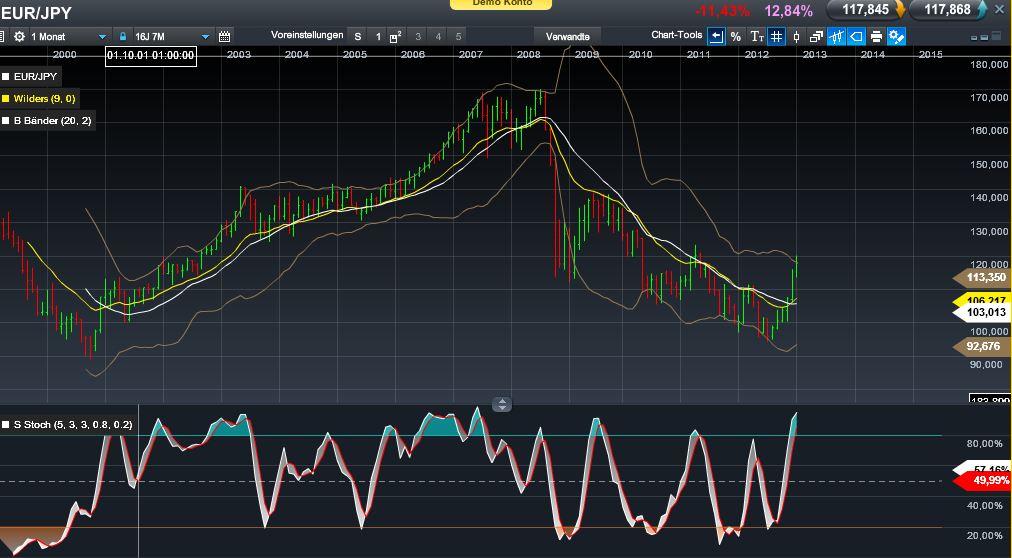Viewport: 1012px width, 558px height.
Task: Open the calendar date picker icon
Action: pos(224,37)
